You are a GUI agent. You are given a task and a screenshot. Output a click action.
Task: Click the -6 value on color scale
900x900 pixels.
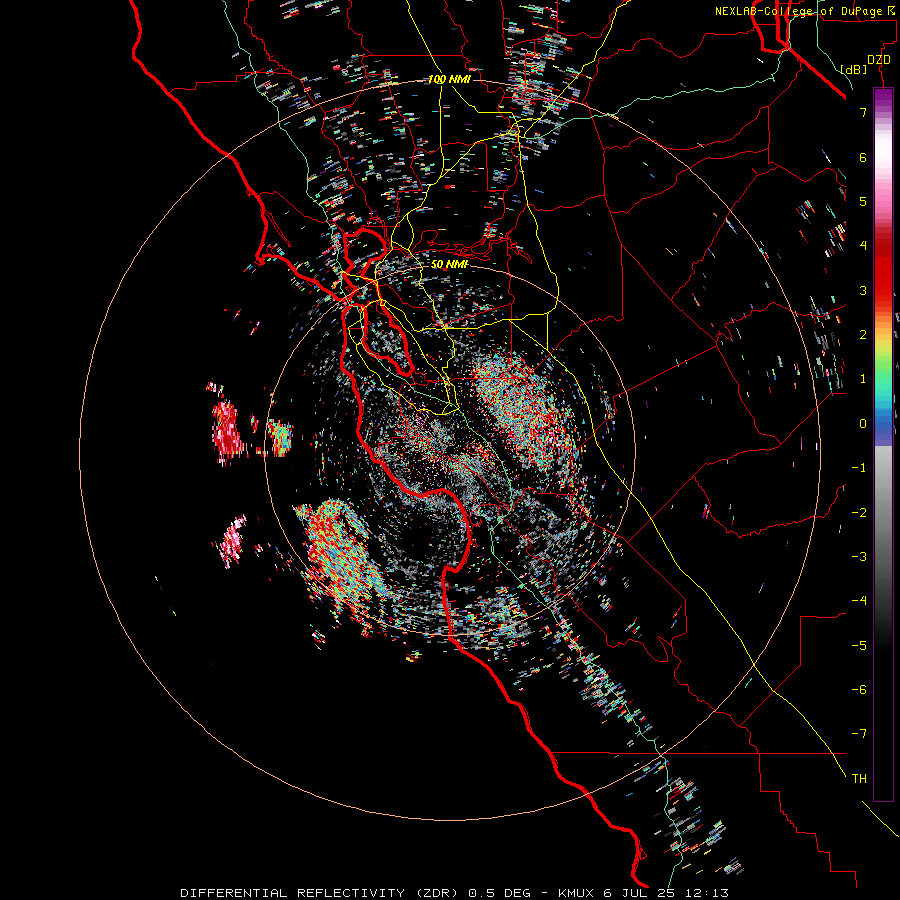click(859, 690)
